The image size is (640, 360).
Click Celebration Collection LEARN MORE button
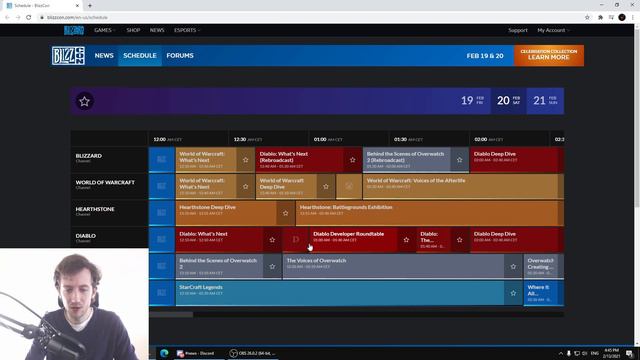549,56
